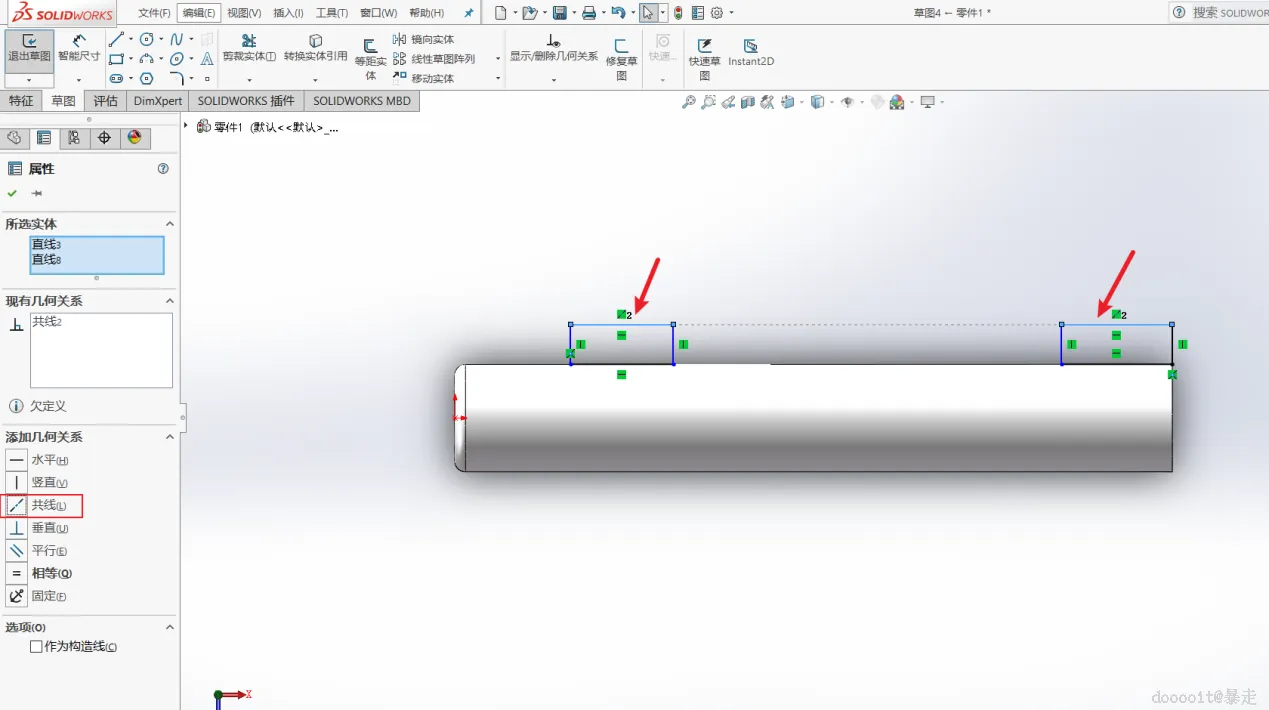1269x710 pixels.
Task: Click the Select cursor tool icon
Action: point(649,13)
